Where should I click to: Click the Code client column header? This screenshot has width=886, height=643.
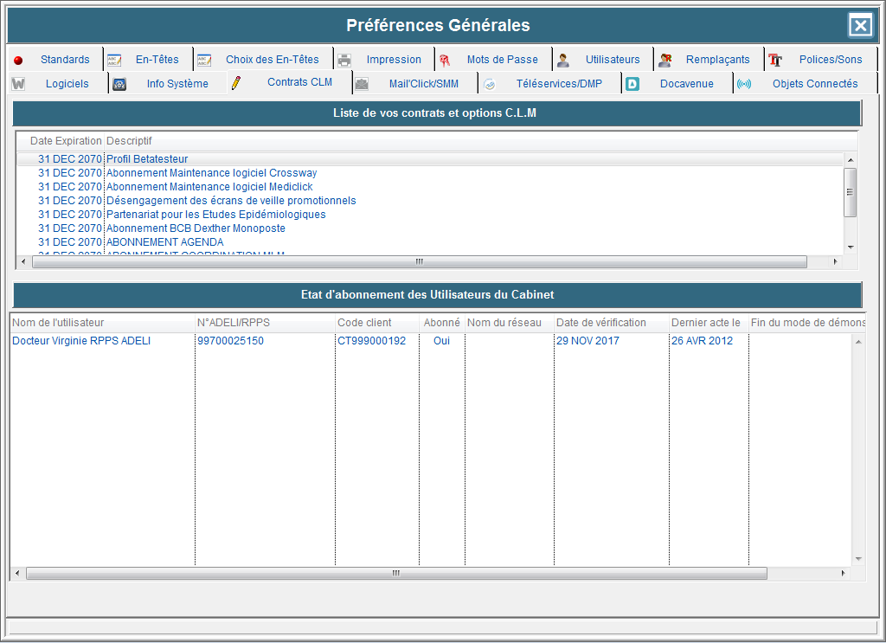coord(364,323)
